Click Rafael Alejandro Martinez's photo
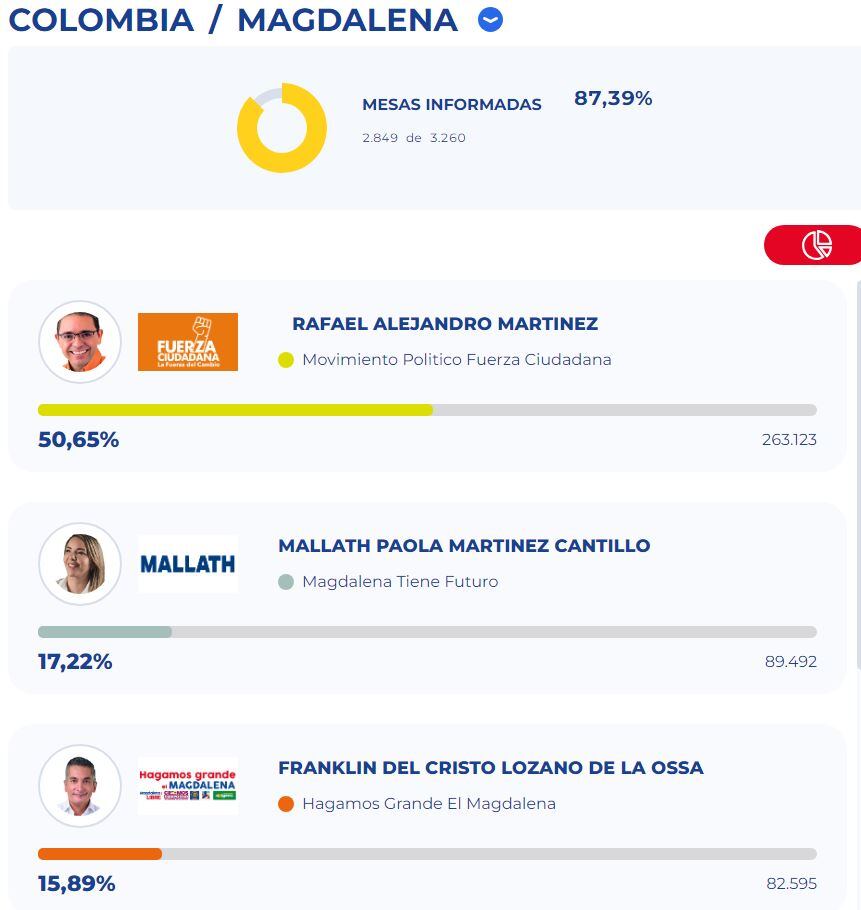Image resolution: width=861 pixels, height=910 pixels. point(80,341)
